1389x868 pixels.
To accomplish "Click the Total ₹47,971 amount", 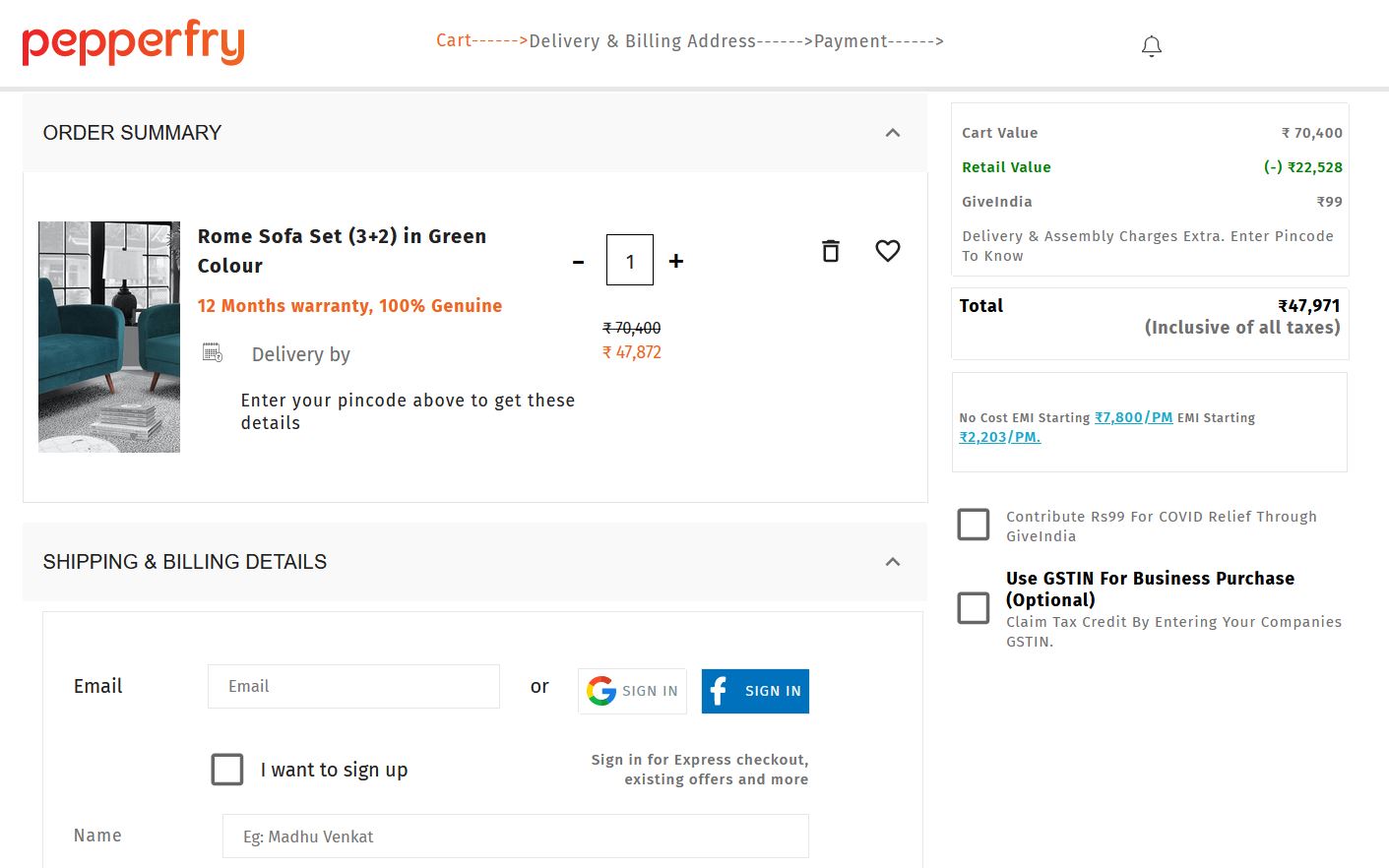I will pyautogui.click(x=1309, y=306).
